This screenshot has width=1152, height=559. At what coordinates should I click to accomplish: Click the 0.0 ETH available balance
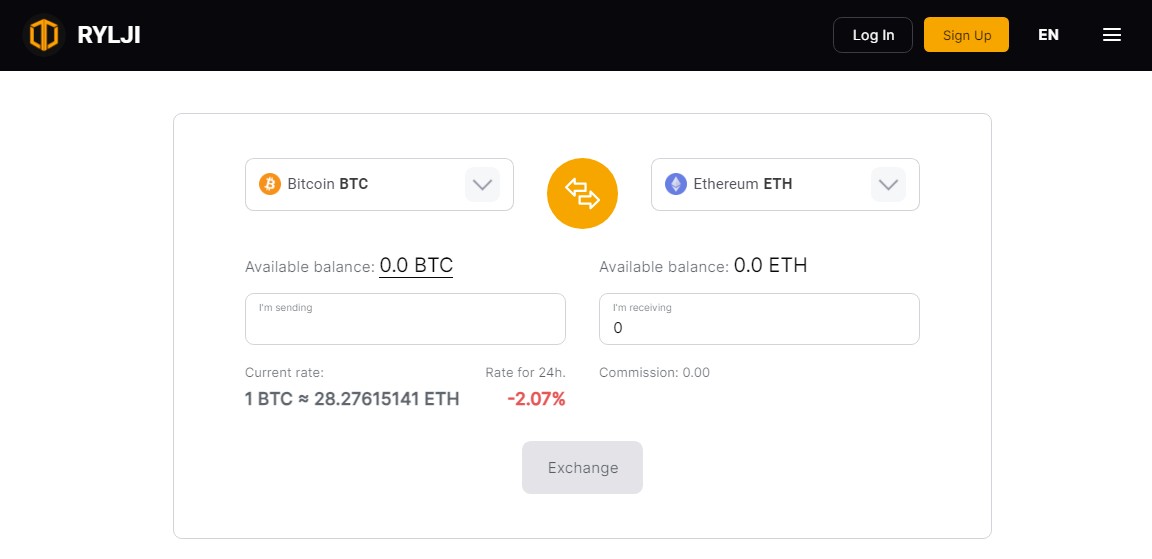click(x=771, y=266)
